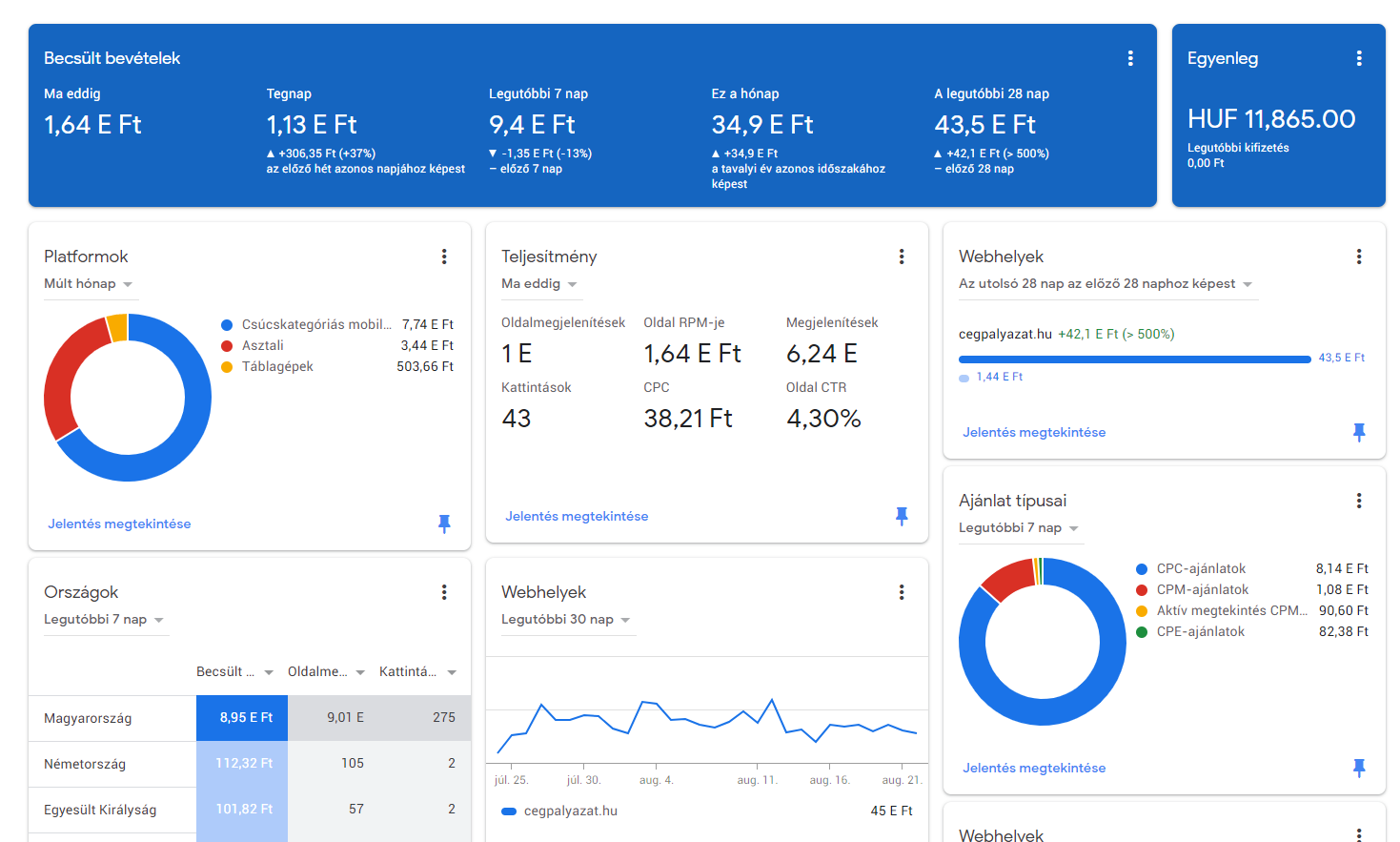
Task: Open the Platformok card three-dot menu
Action: coord(444,257)
